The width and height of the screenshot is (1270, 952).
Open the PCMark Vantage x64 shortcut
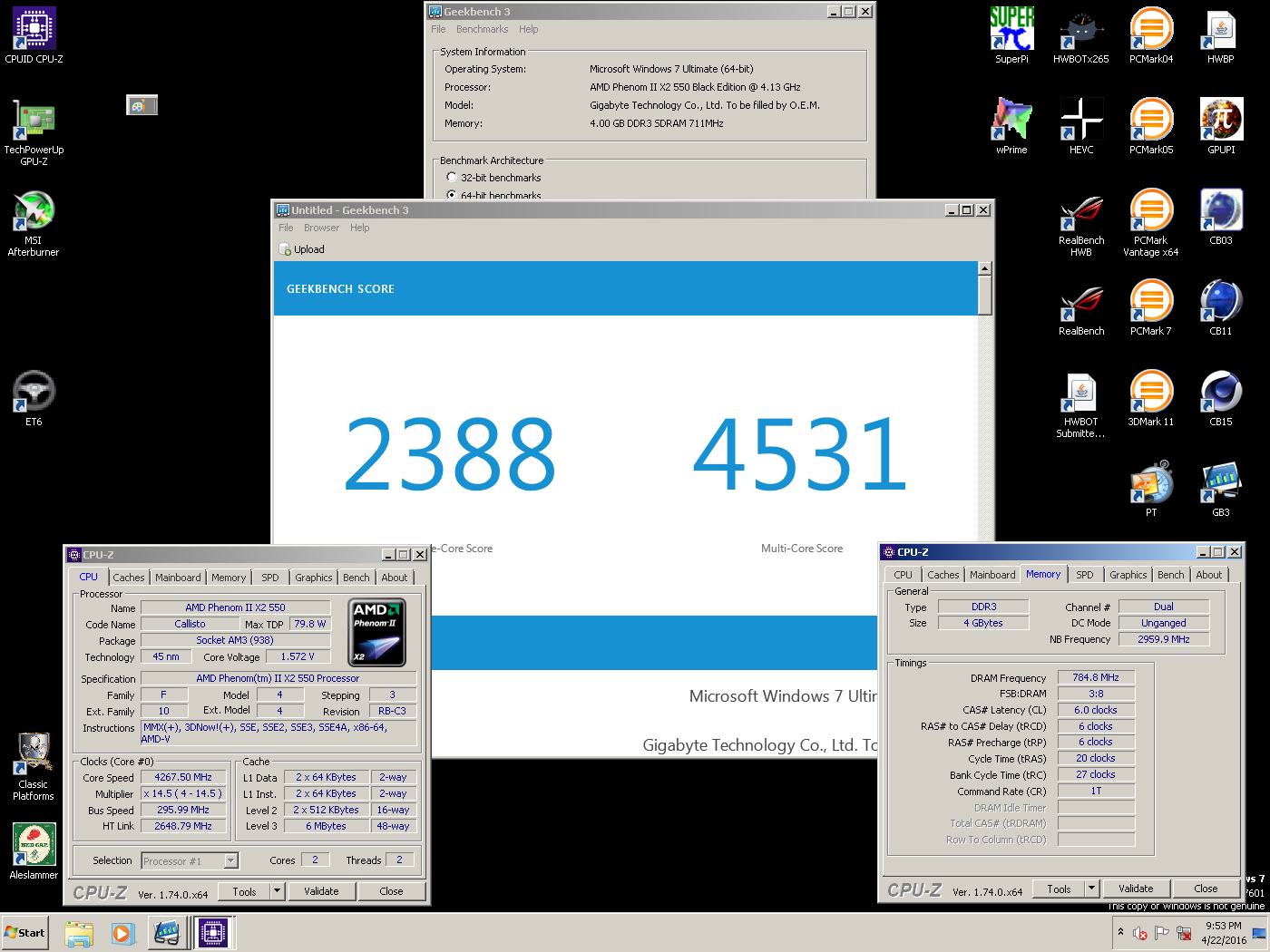[x=1151, y=223]
